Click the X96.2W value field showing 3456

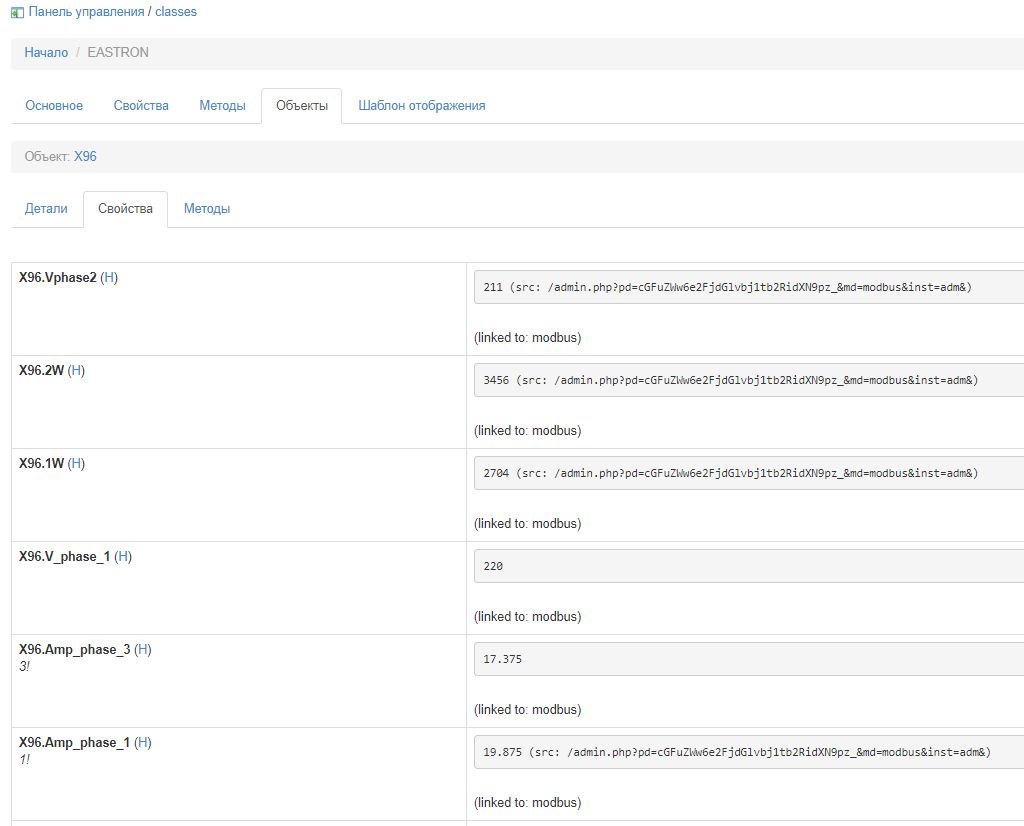[748, 380]
